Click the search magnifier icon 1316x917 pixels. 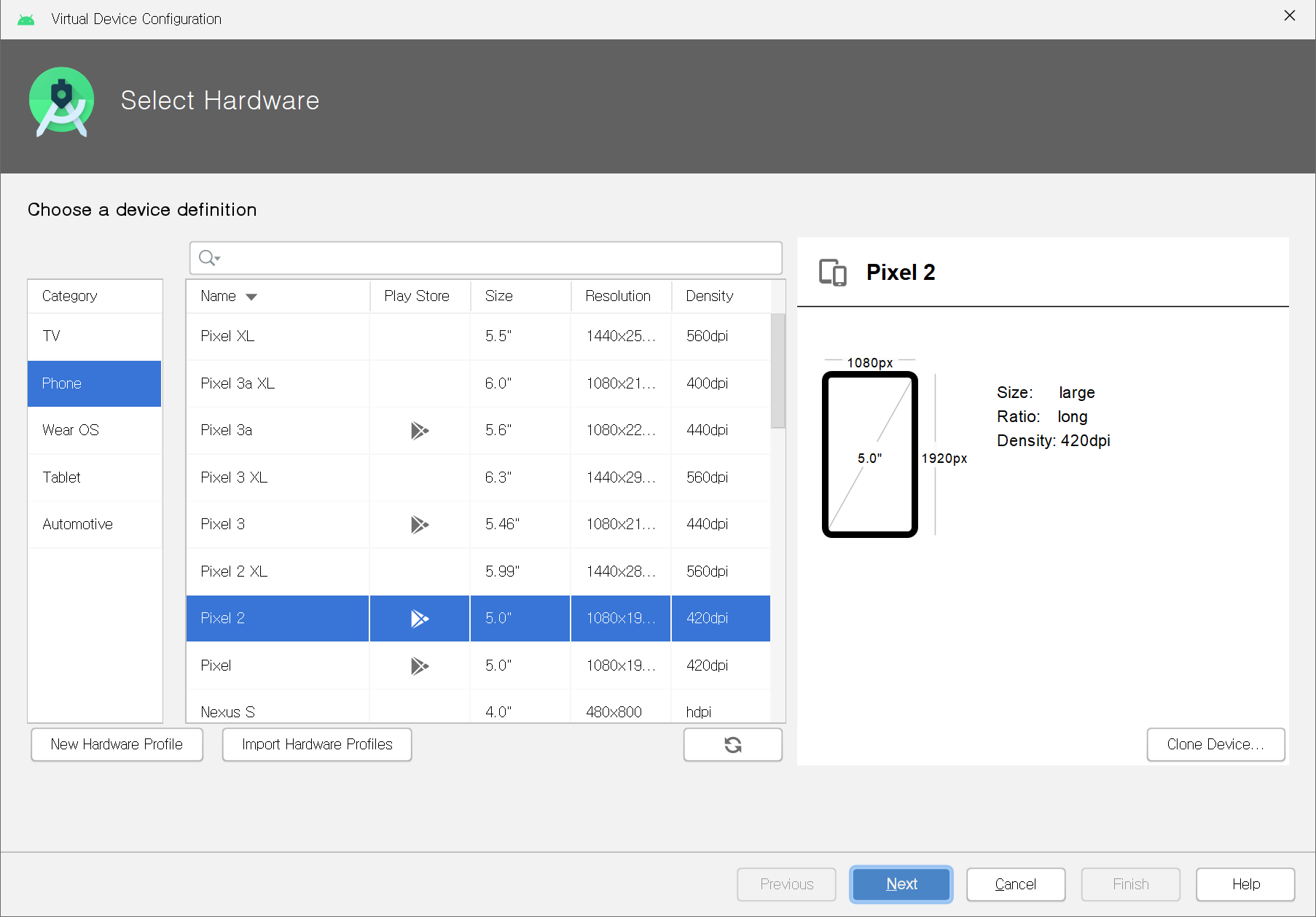click(x=208, y=258)
